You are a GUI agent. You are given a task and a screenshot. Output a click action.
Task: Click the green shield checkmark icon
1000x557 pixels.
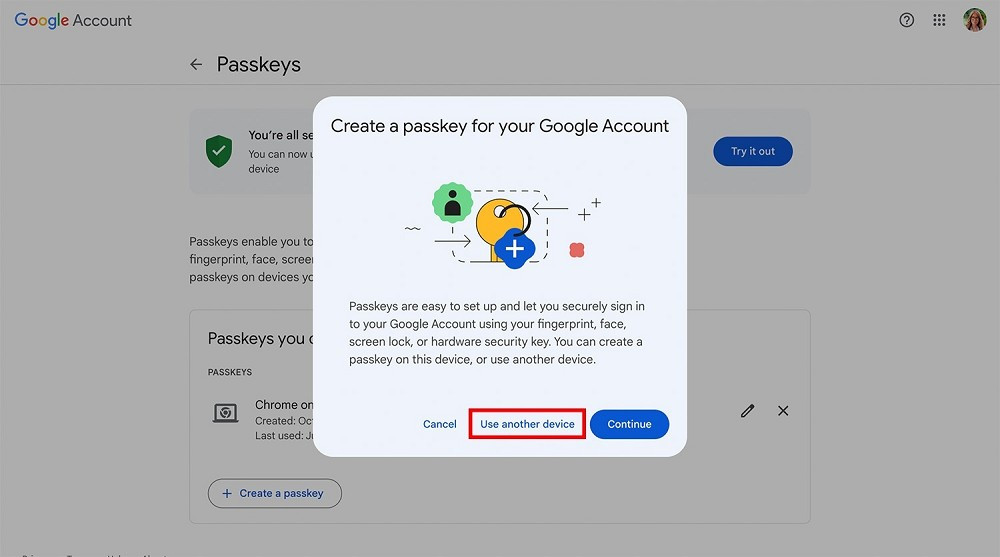tap(218, 152)
